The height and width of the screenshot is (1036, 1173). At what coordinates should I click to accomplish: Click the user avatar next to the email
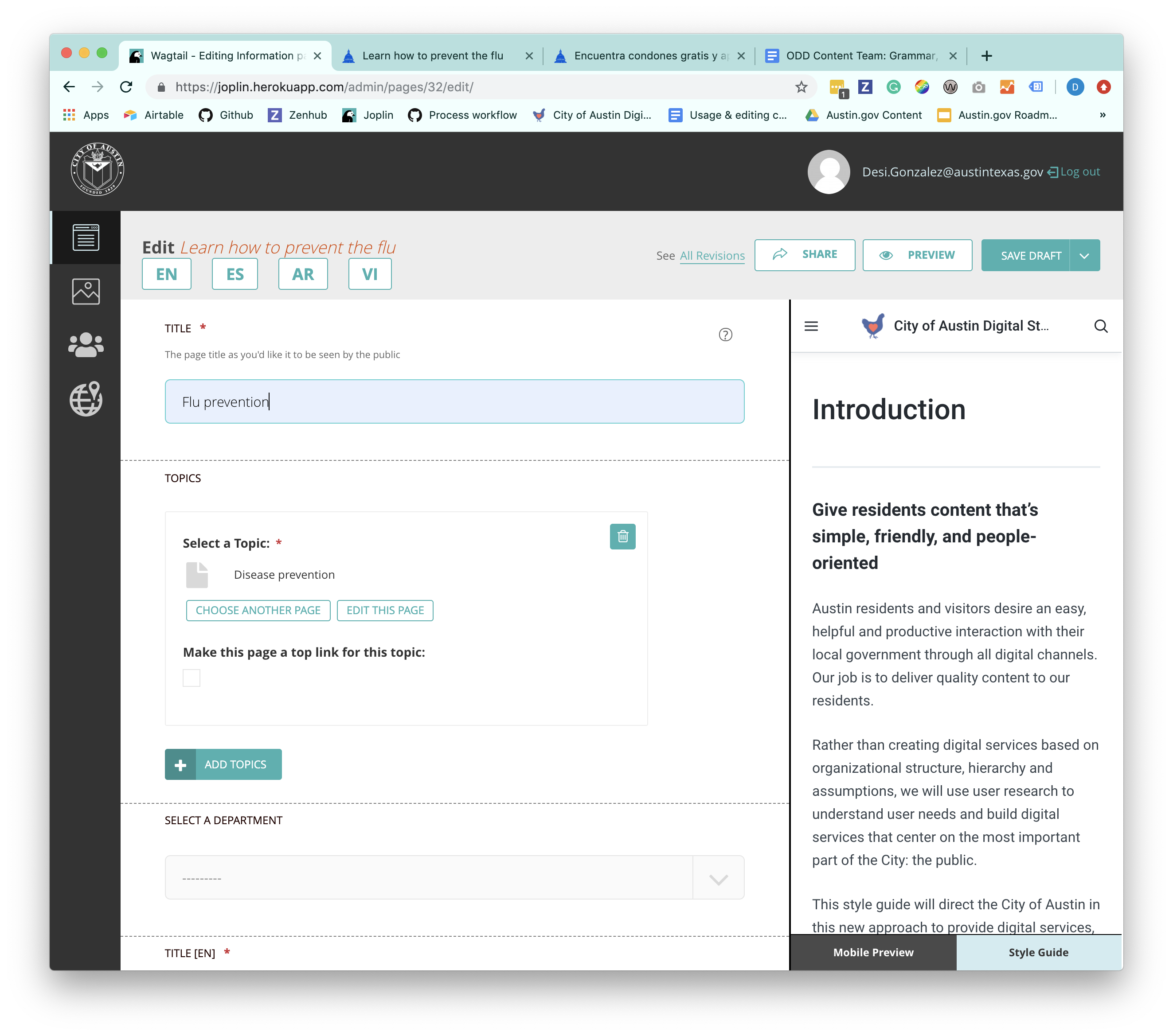[x=828, y=171]
